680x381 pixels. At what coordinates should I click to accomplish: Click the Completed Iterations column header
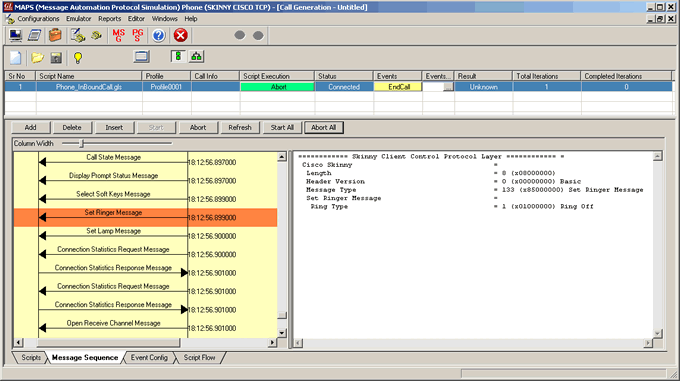pos(626,76)
